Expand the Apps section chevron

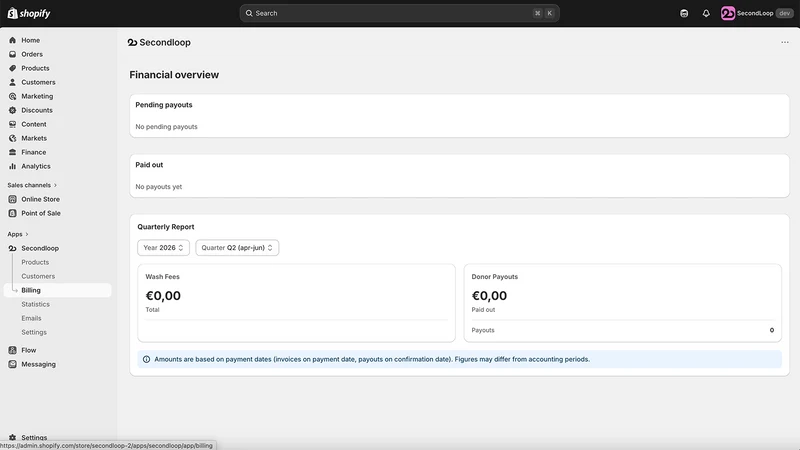tap(27, 234)
